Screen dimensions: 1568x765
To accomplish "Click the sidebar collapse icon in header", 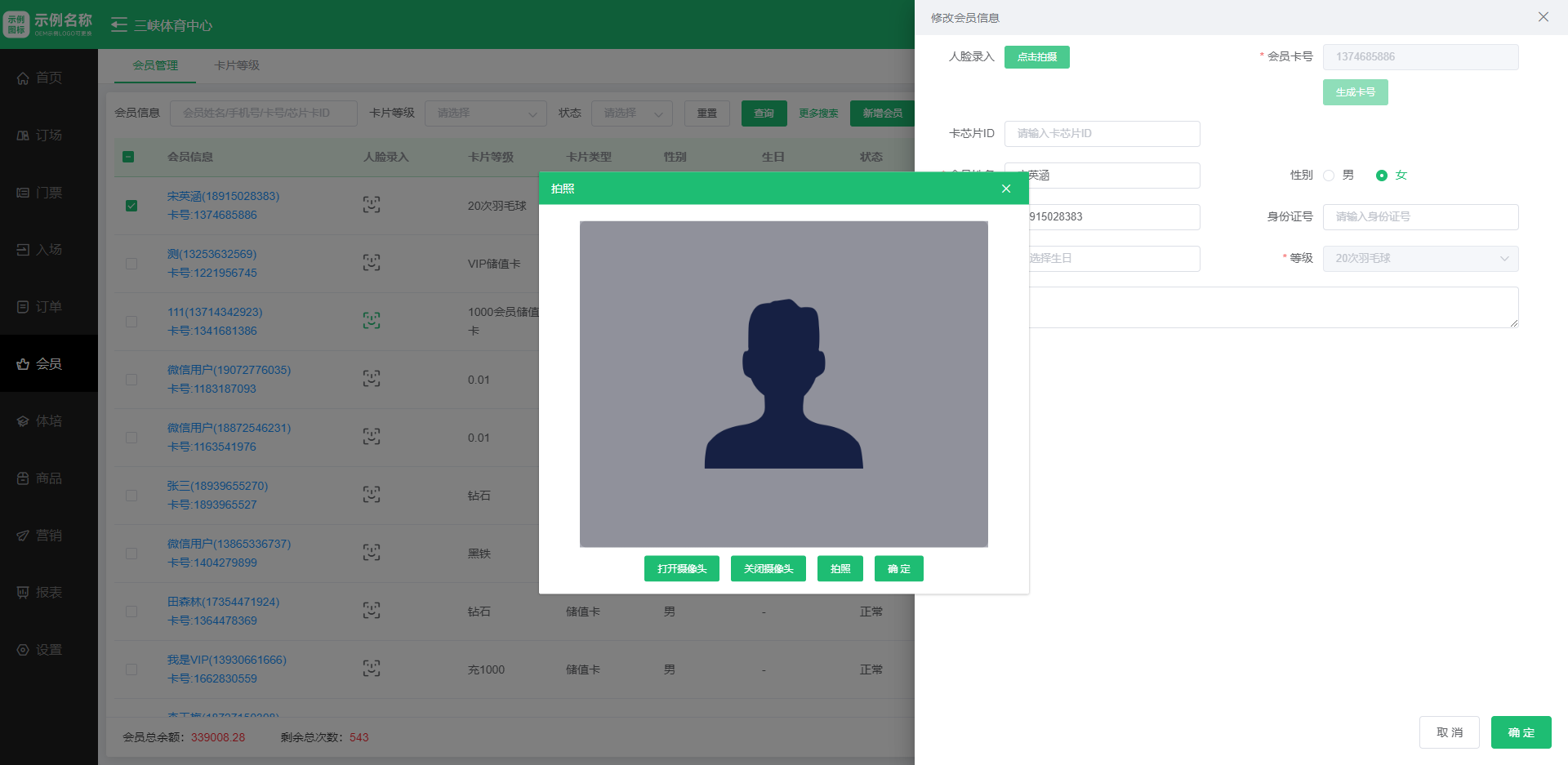I will 119,25.
